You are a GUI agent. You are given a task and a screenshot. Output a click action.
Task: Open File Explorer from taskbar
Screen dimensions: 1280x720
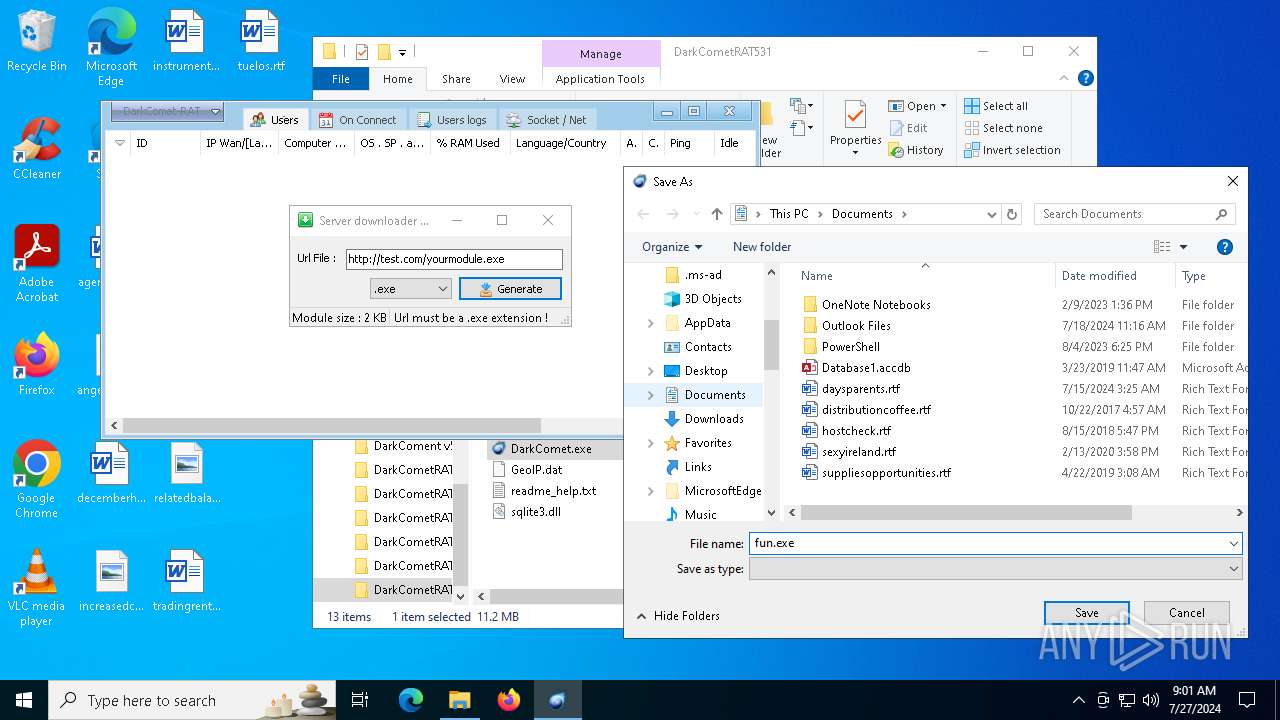click(x=459, y=700)
